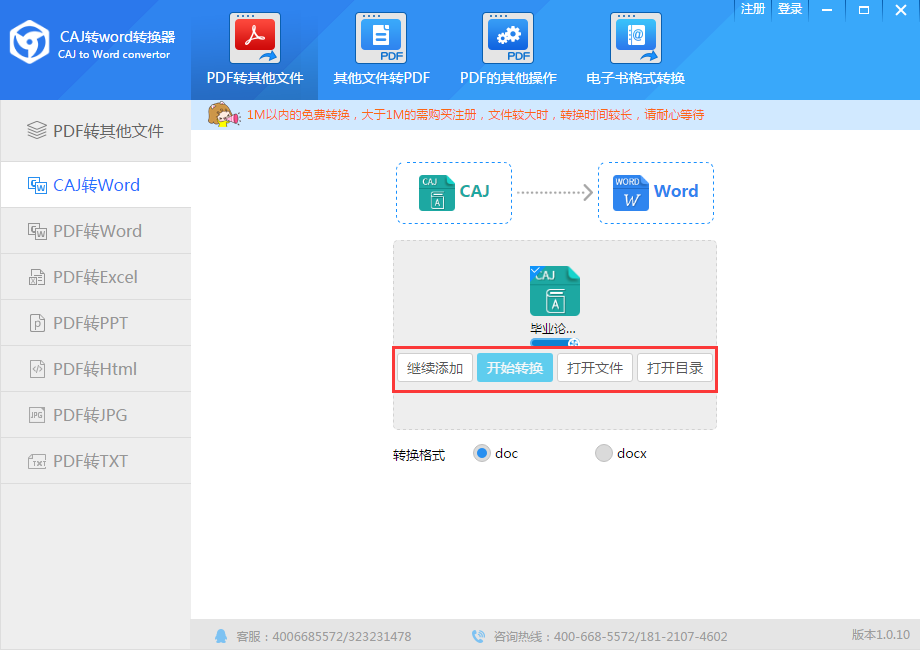Viewport: 920px width, 650px height.
Task: Click the 注册 link in title bar
Action: (x=753, y=9)
